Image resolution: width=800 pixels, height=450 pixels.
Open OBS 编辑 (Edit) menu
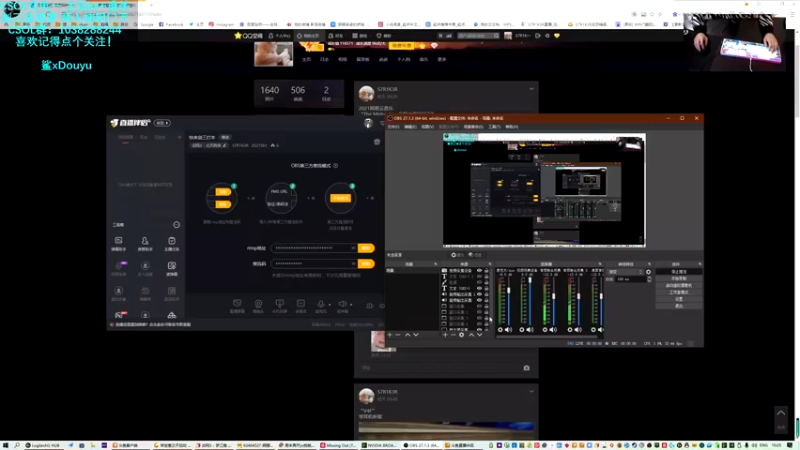tap(410, 127)
